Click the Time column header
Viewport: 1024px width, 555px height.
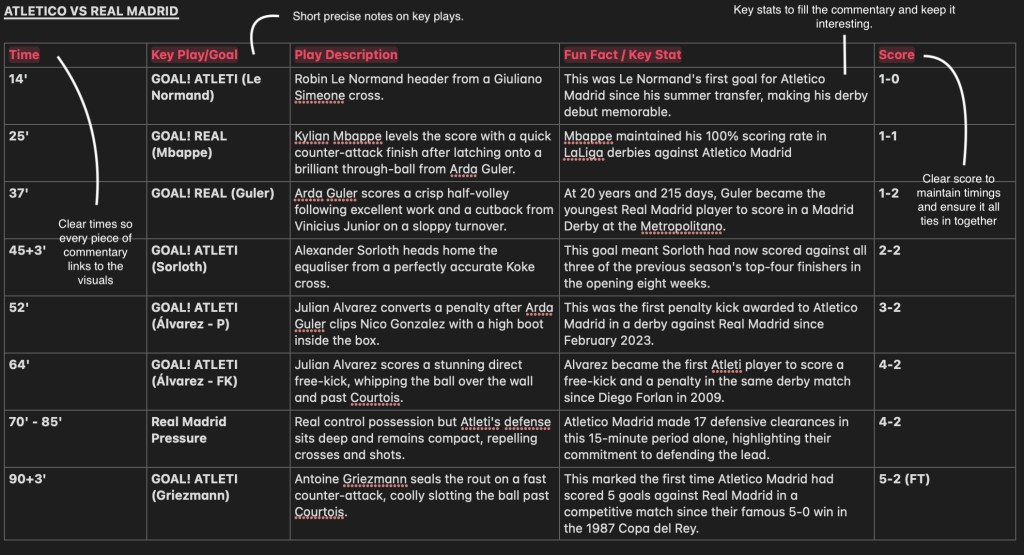24,54
